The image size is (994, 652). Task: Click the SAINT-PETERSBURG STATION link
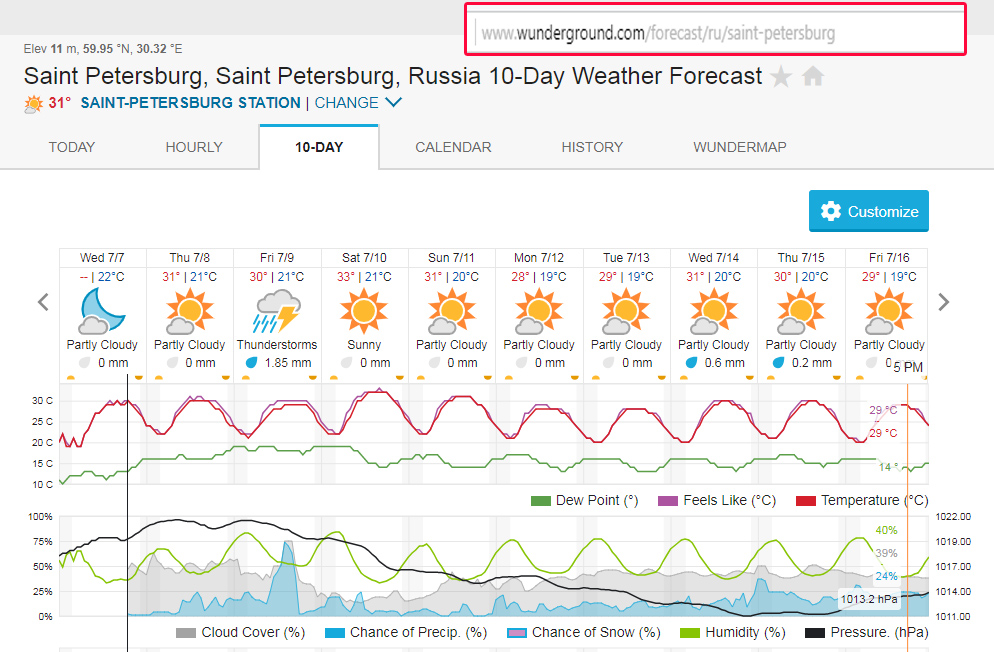[190, 103]
